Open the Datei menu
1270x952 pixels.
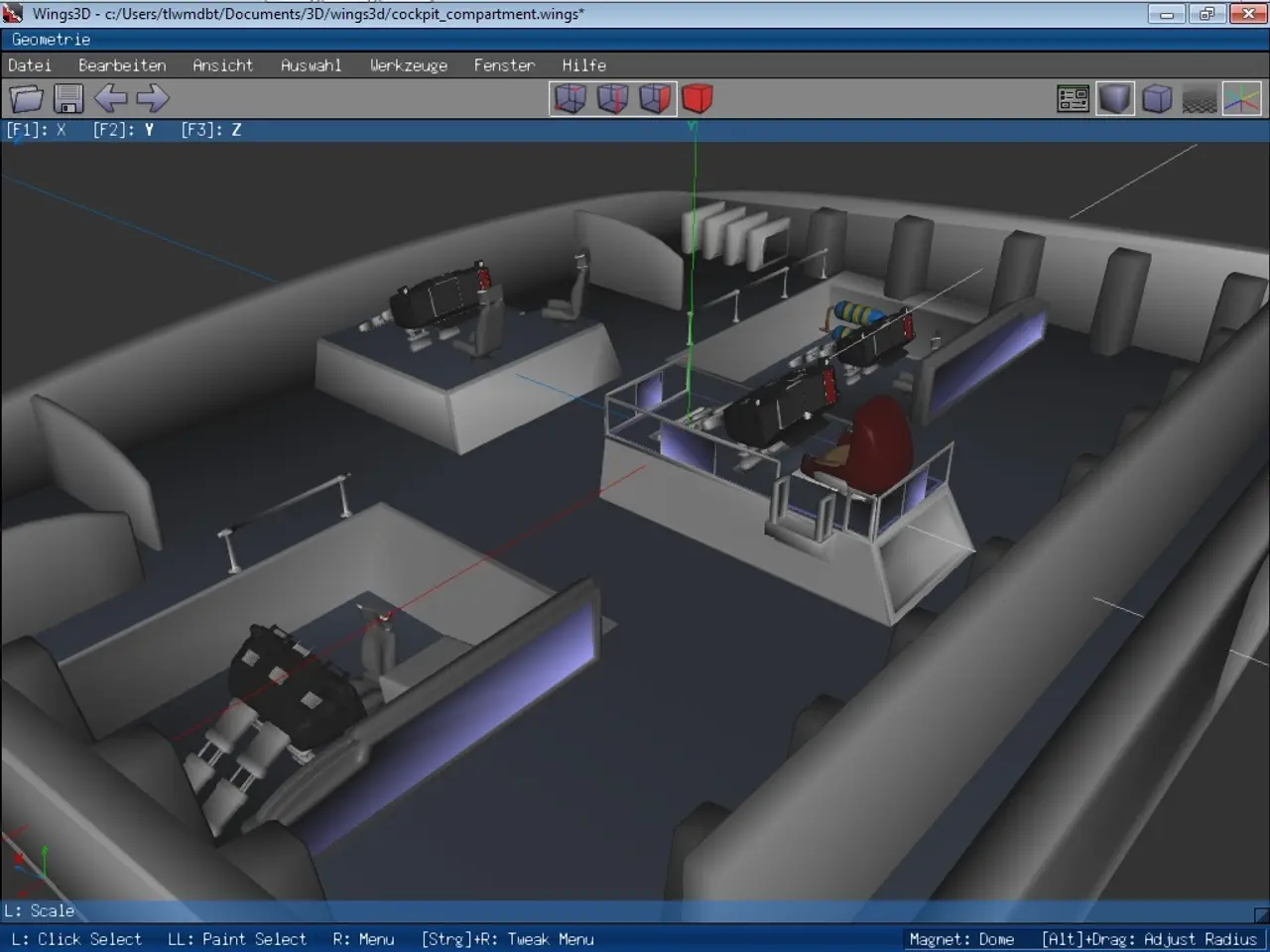(x=30, y=65)
